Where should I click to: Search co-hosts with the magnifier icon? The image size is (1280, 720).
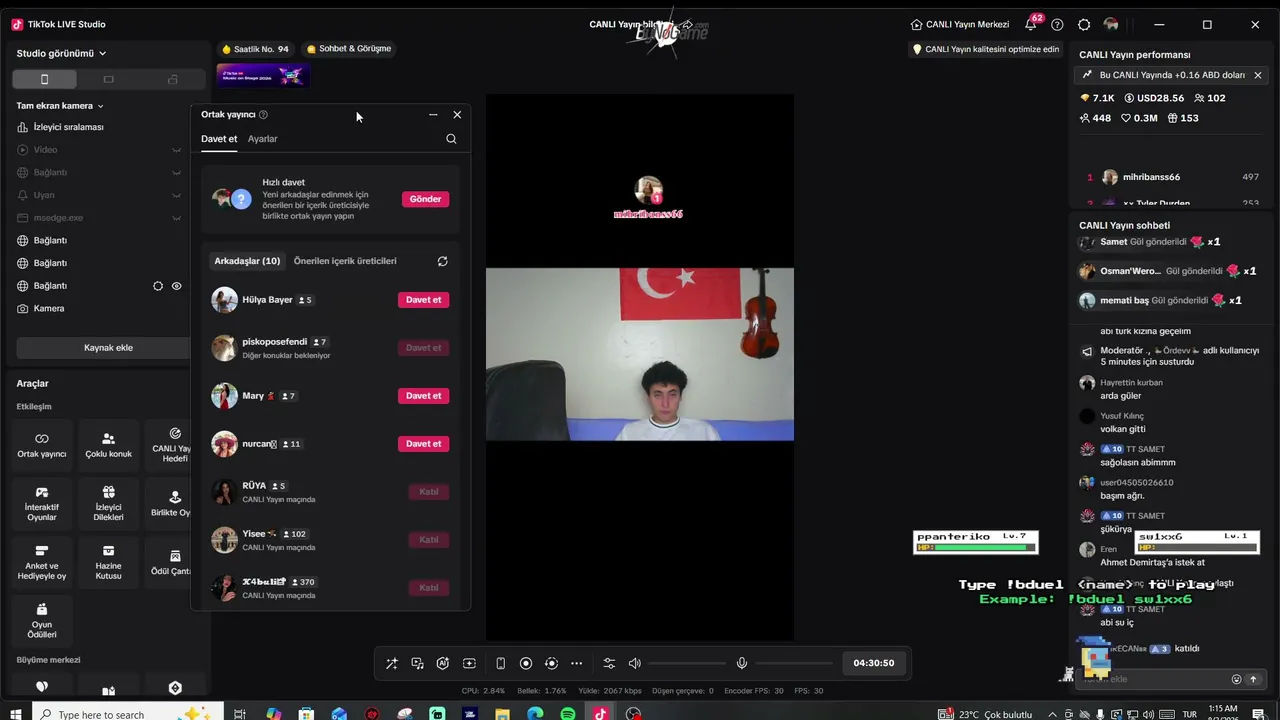coord(451,139)
